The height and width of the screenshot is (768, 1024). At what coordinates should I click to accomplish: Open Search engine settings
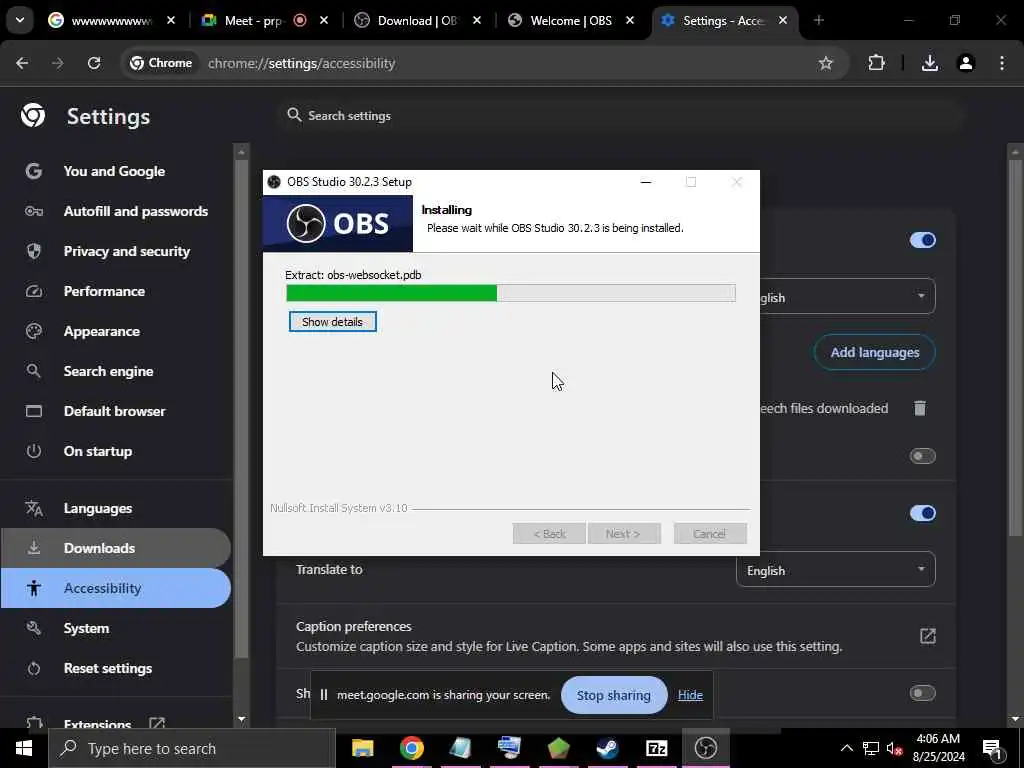coord(108,371)
